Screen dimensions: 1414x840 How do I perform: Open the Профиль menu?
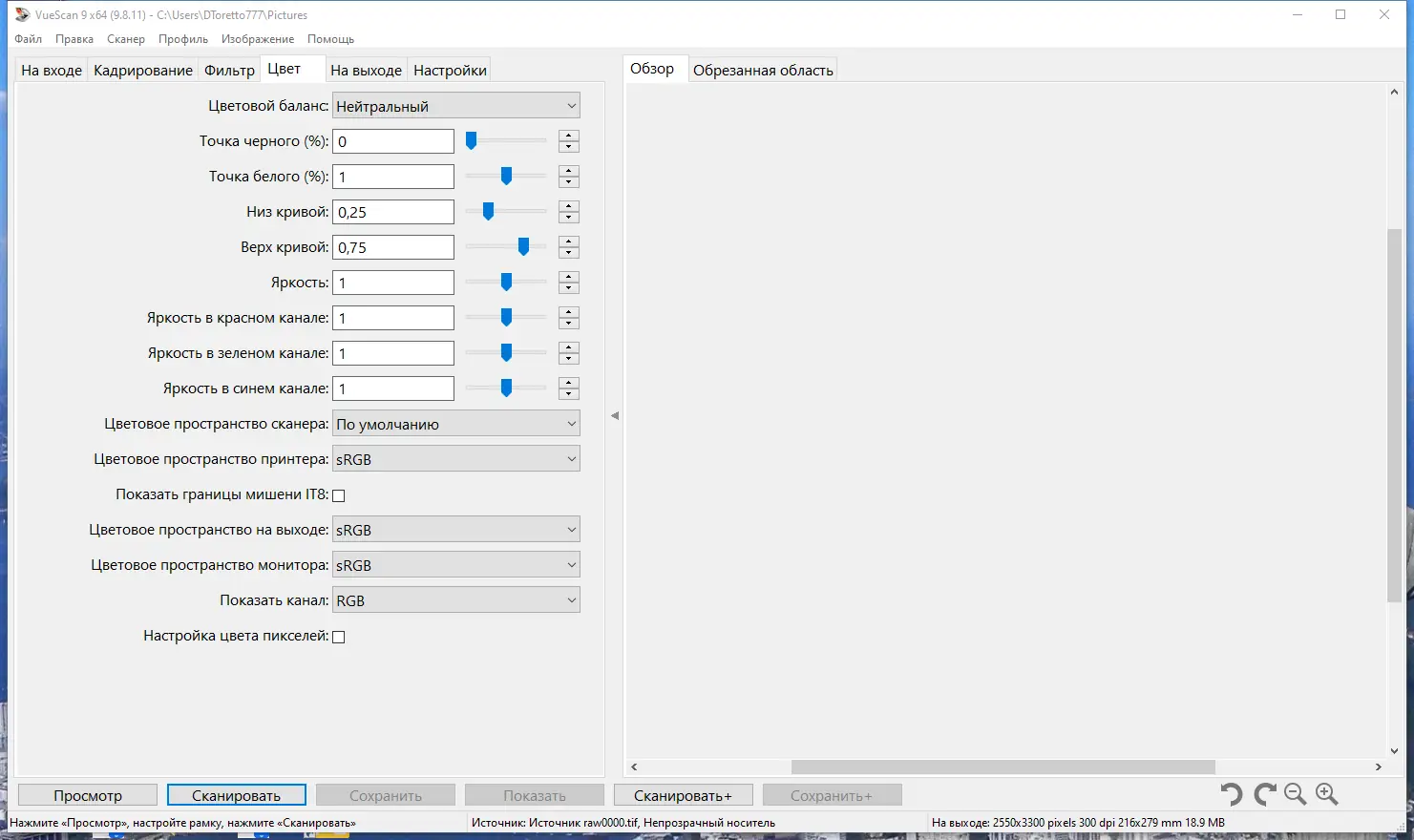point(183,39)
